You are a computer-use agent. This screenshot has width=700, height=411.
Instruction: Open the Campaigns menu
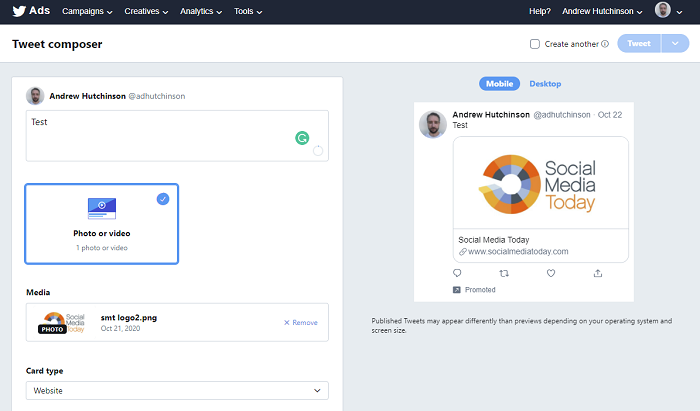[x=87, y=12]
